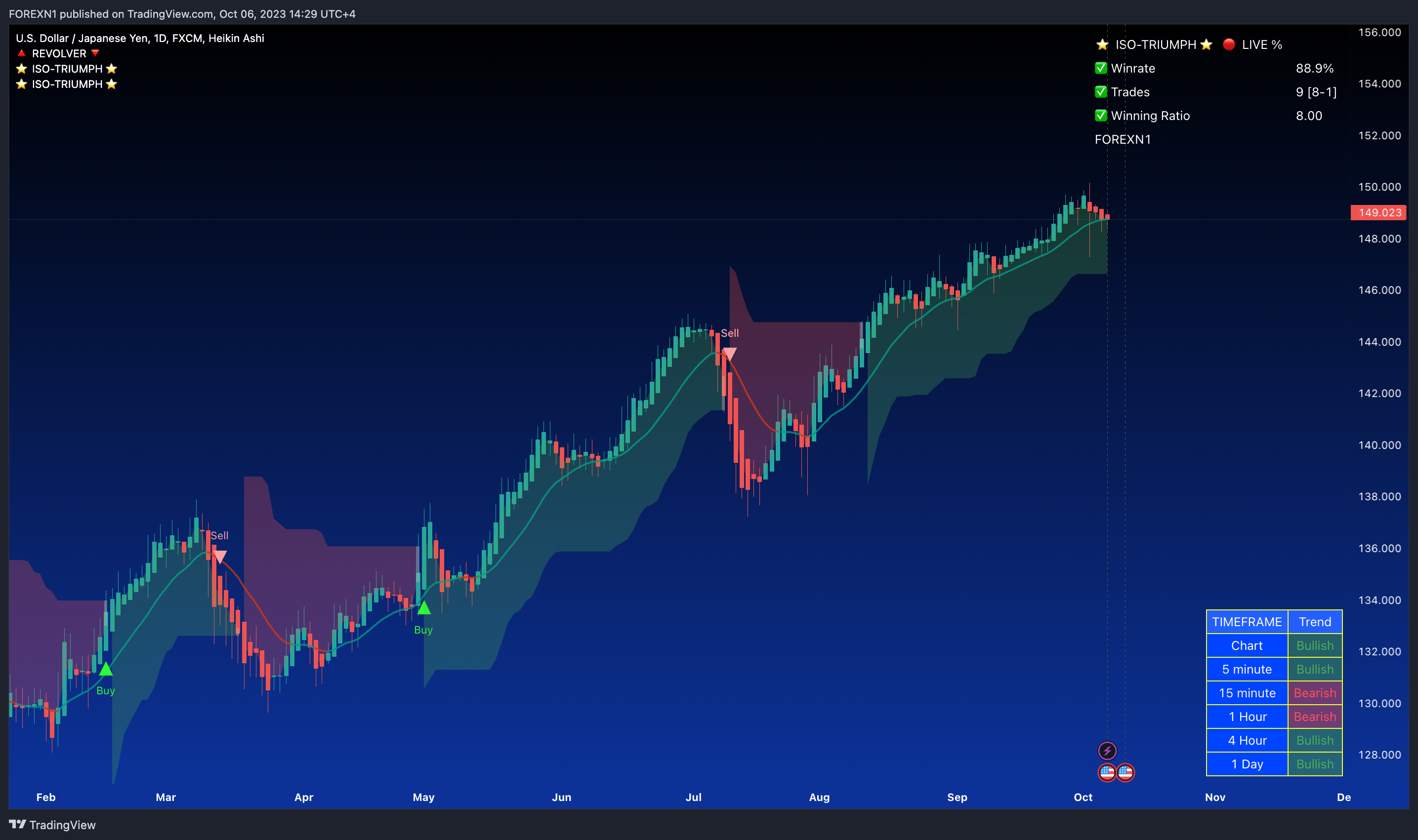1418x840 pixels.
Task: Click the 150.000 price axis label
Action: [1379, 187]
